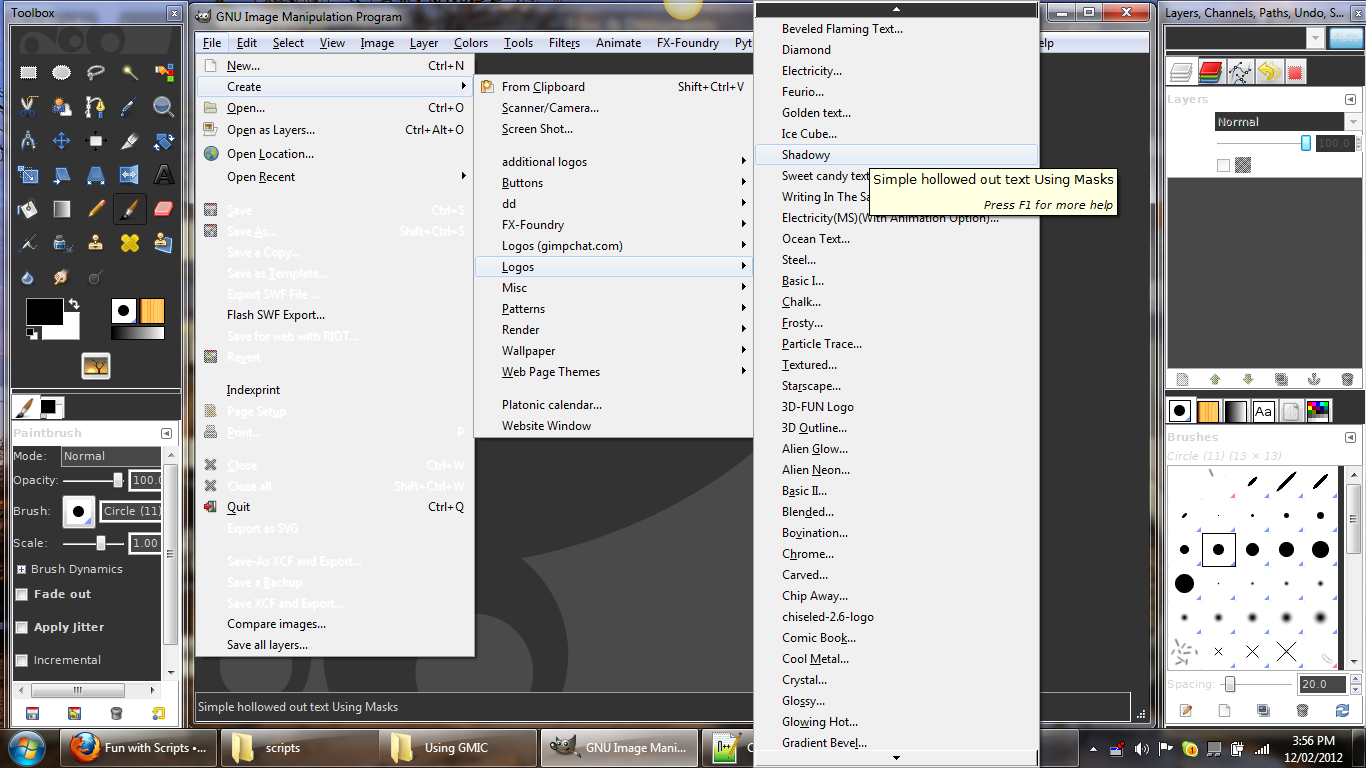Image resolution: width=1366 pixels, height=768 pixels.
Task: Open the Colors menu
Action: click(471, 43)
